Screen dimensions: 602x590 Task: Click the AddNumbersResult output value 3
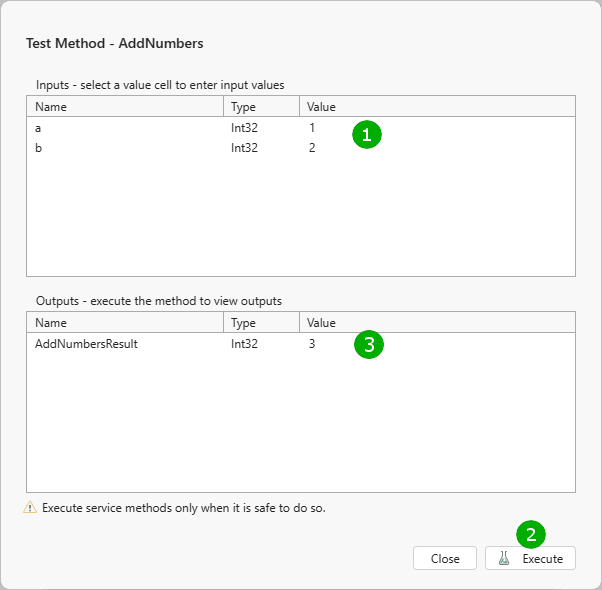[312, 344]
